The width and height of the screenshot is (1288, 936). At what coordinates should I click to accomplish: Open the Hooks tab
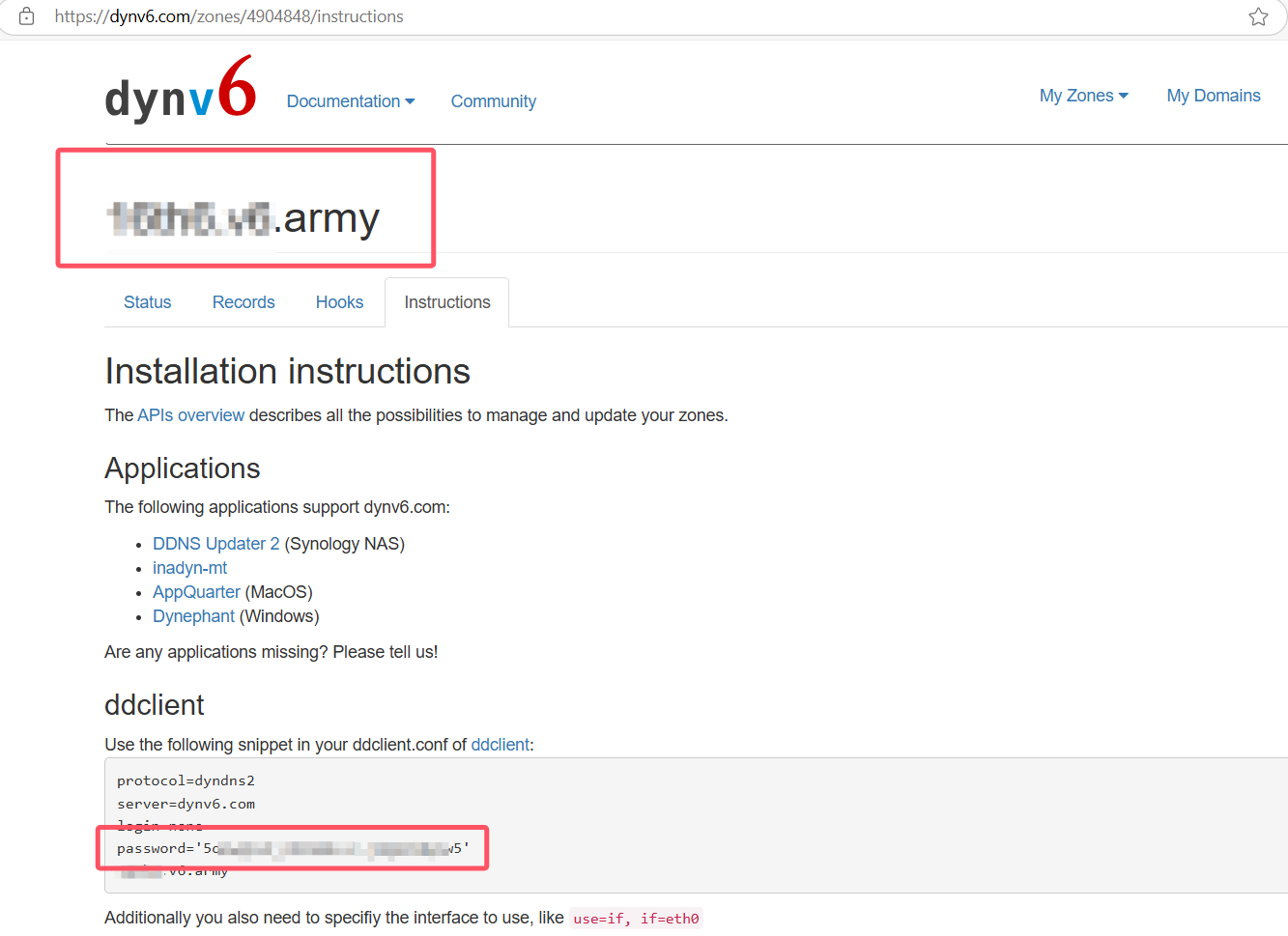tap(339, 302)
